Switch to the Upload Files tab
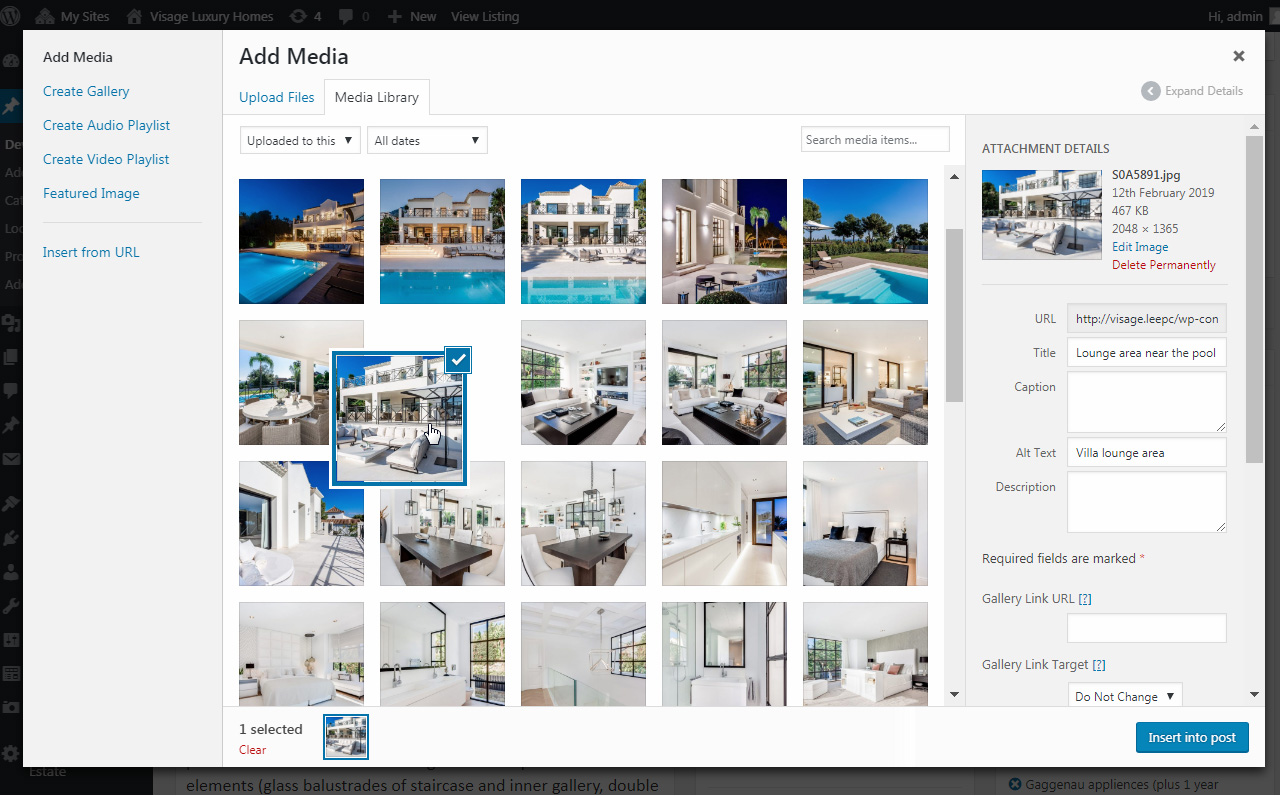 [276, 97]
